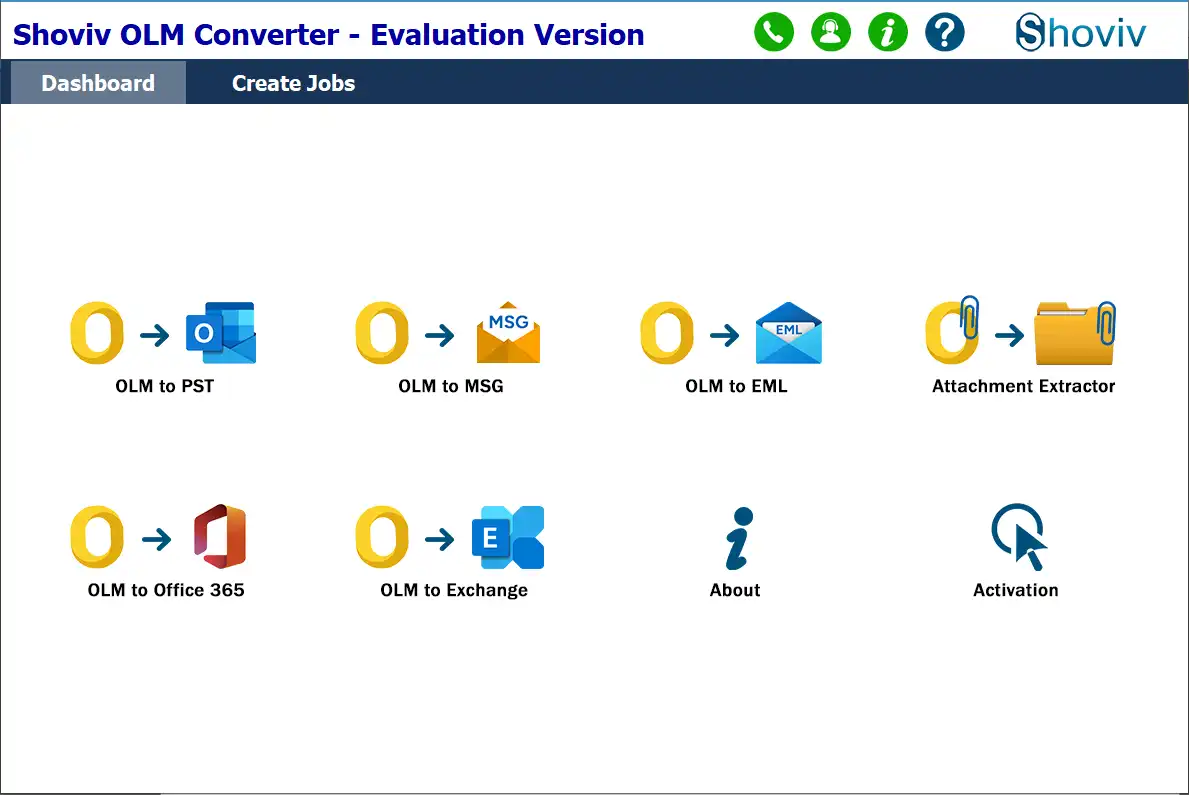Open the green support agent headset icon
Screen dimensions: 1189x795
830,32
